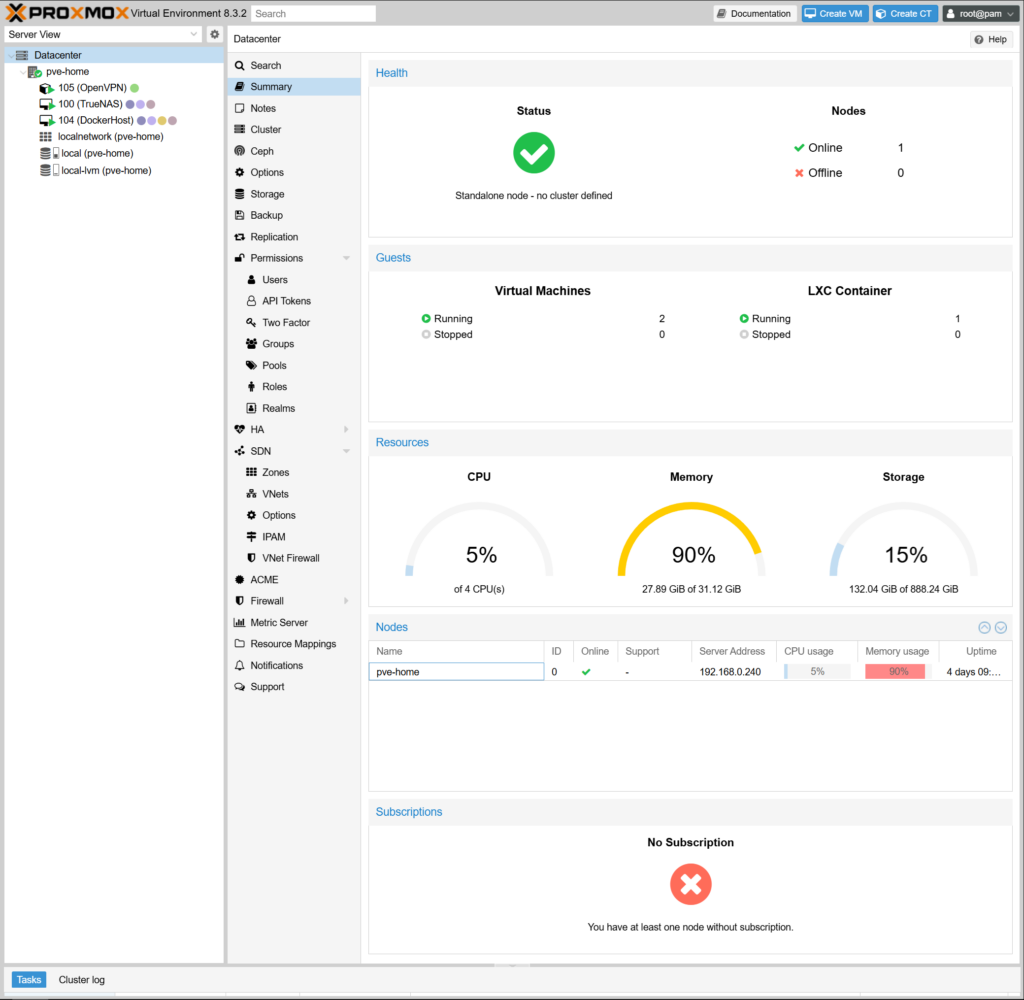
Task: Click the HA heartbeat icon
Action: (x=240, y=429)
